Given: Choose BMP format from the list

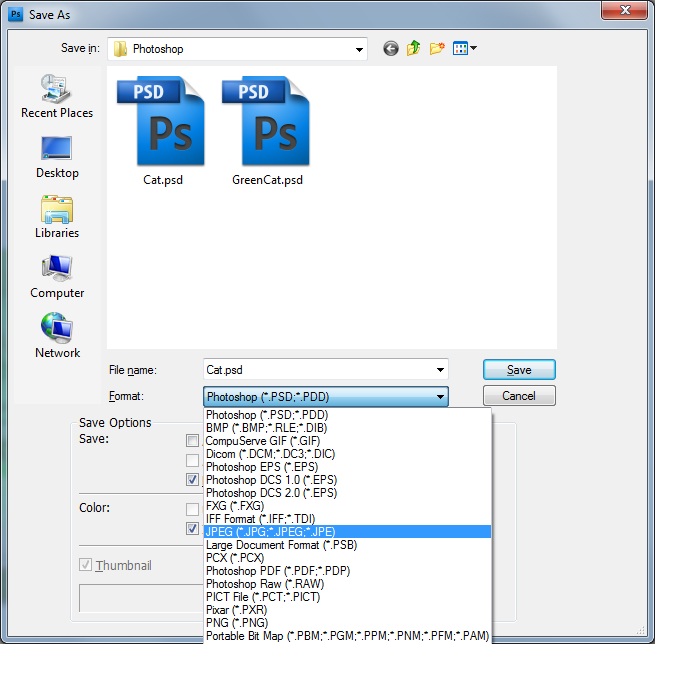Looking at the screenshot, I should click(x=347, y=428).
